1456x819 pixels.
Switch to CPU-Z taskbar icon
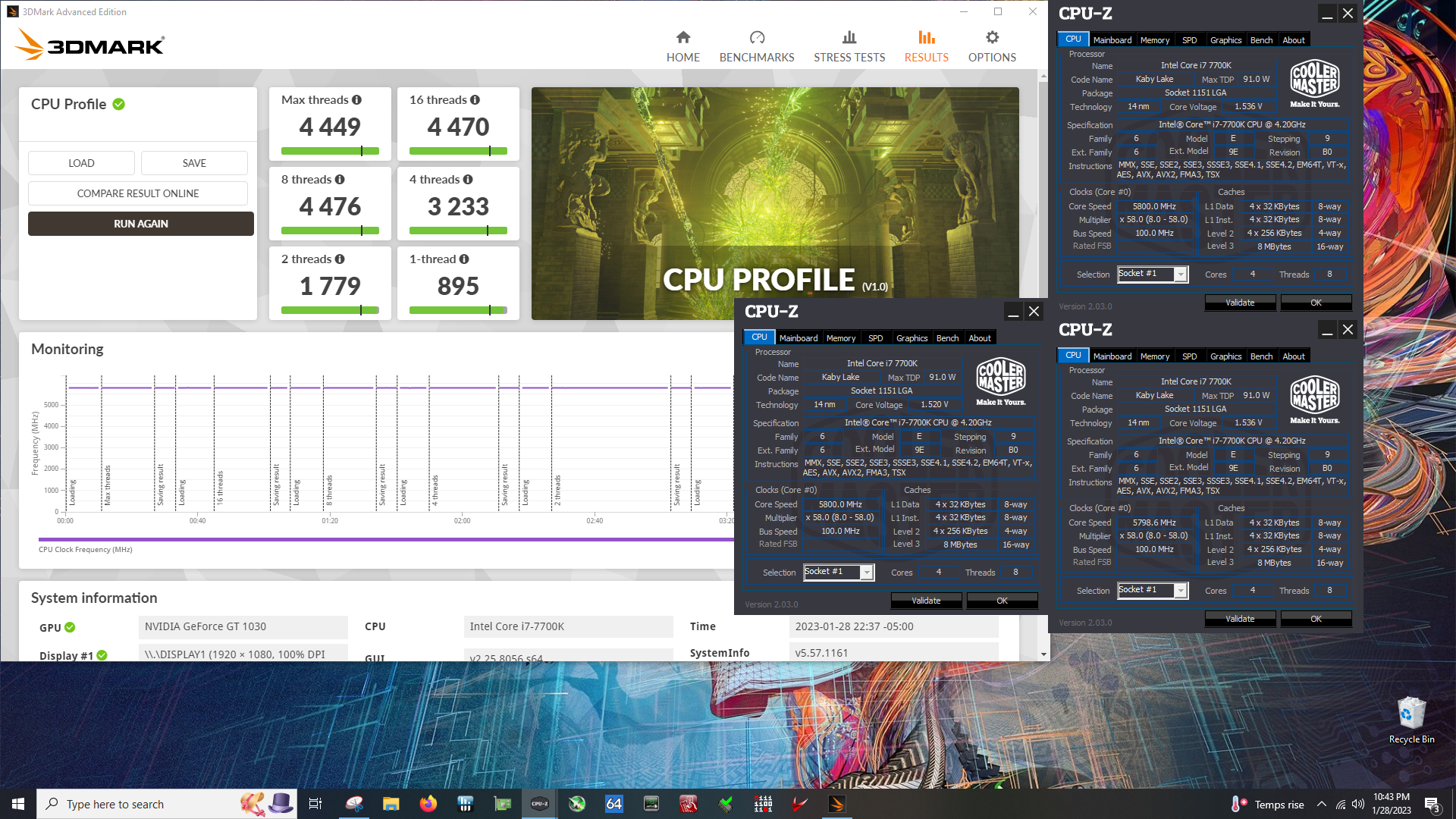pyautogui.click(x=540, y=804)
